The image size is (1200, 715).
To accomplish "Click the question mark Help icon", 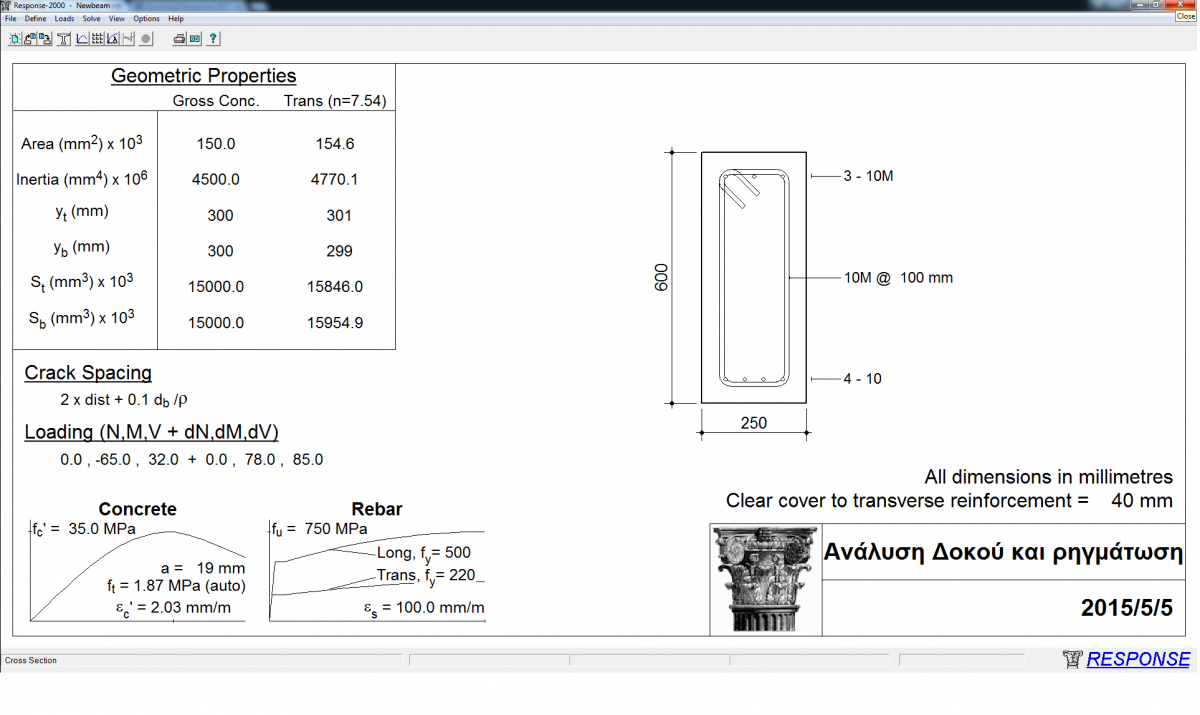I will pyautogui.click(x=214, y=39).
